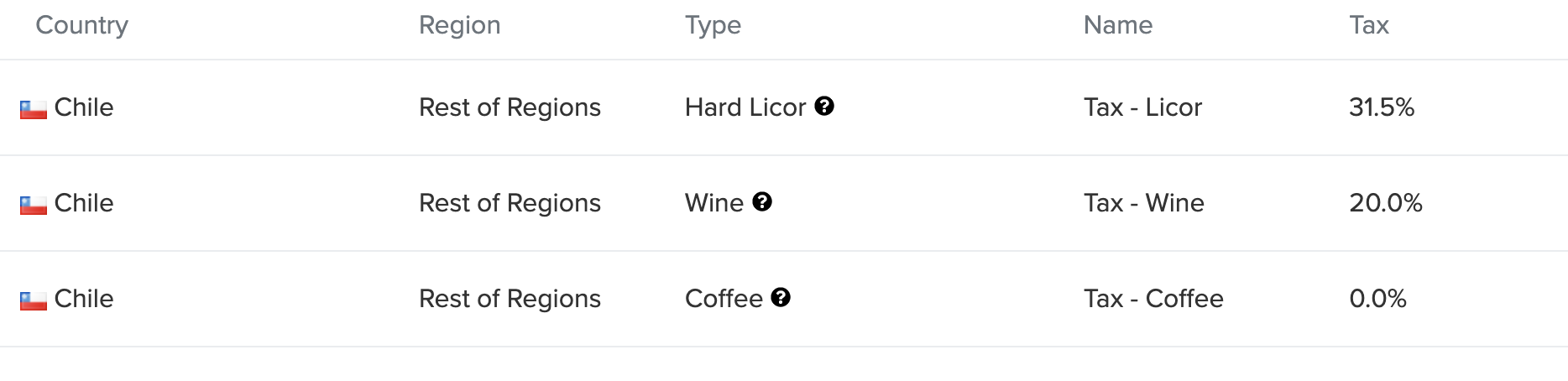The image size is (1568, 381).
Task: Click the Chile text in the Coffee row
Action: [x=84, y=299]
